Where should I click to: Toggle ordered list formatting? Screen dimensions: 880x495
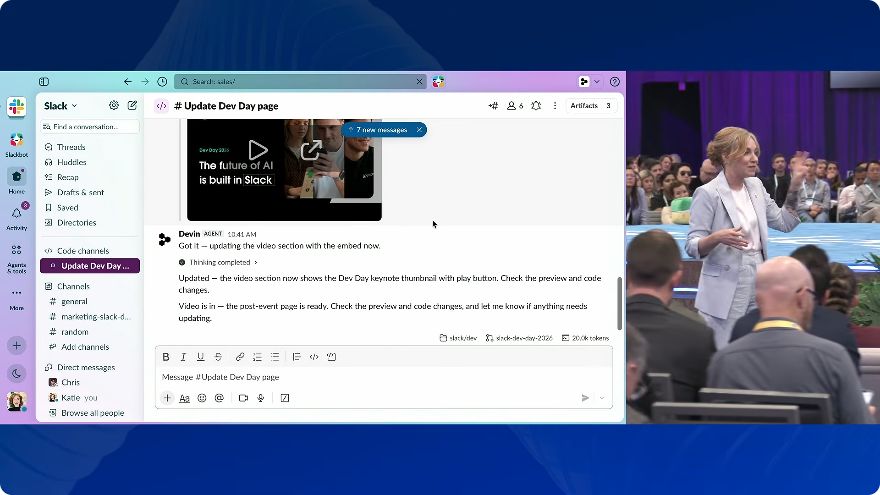(x=257, y=357)
